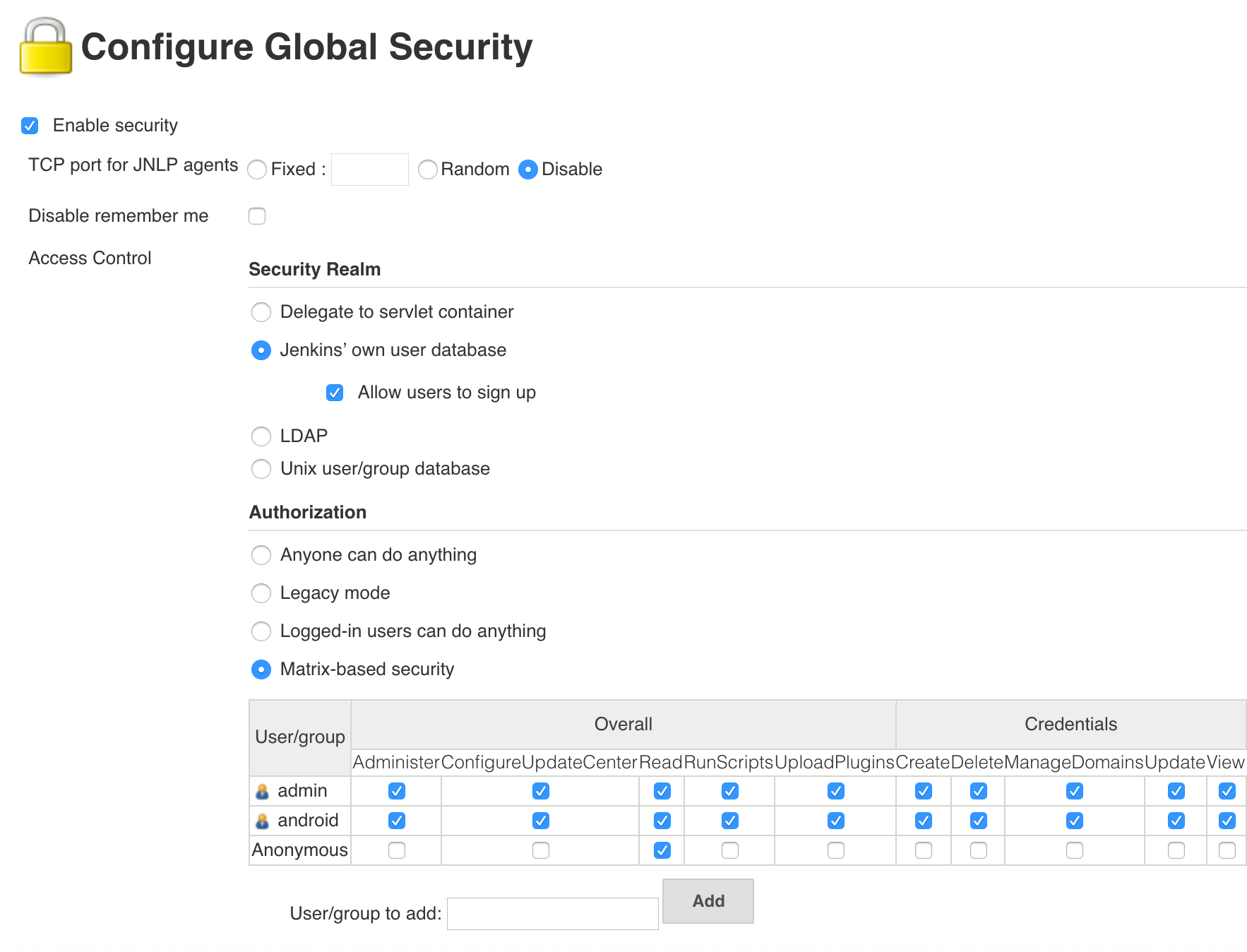Toggle Credentials Create for admin
The height and width of the screenshot is (952, 1247).
[x=924, y=791]
